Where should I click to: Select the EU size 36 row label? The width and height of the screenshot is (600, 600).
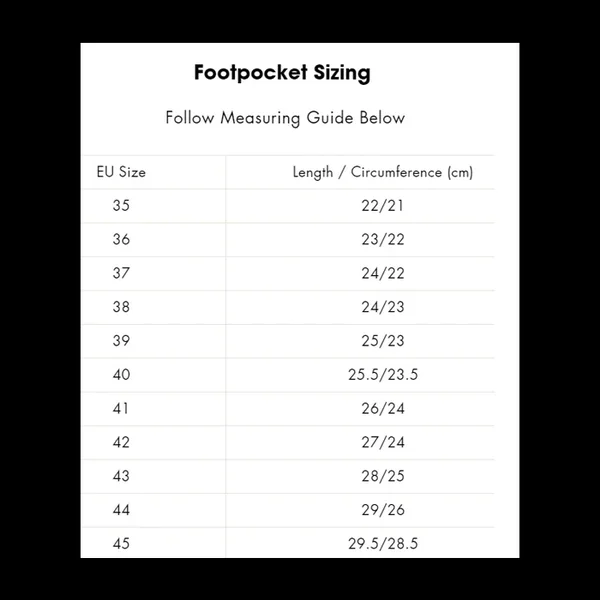point(121,240)
